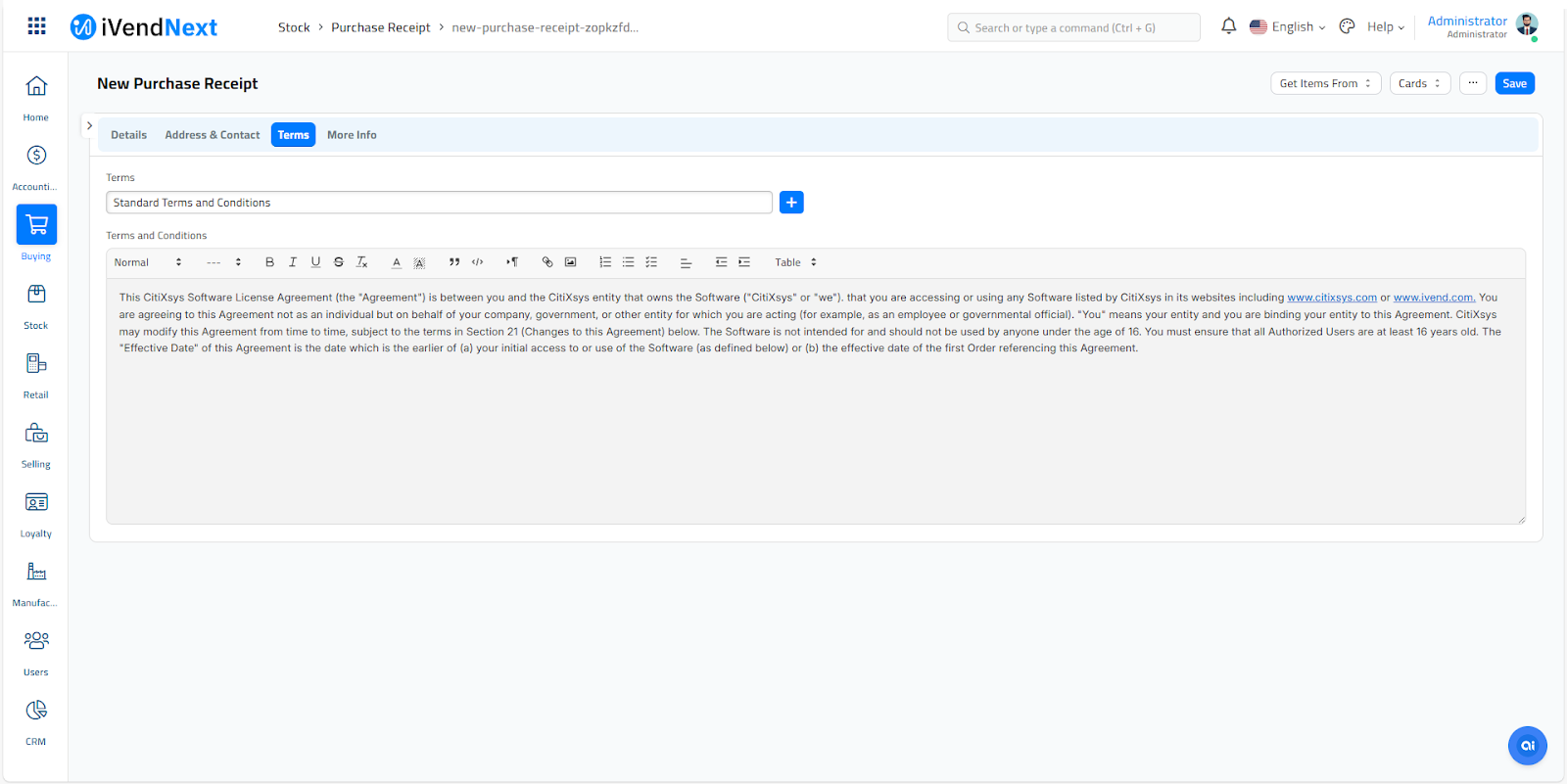Click the blockquote icon
1567x784 pixels.
tap(454, 262)
